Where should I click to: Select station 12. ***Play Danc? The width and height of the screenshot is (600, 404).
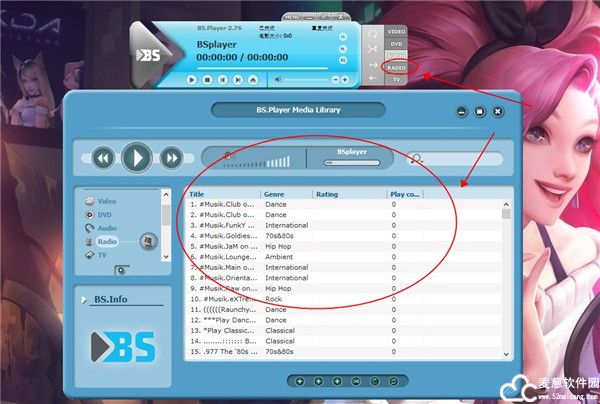pyautogui.click(x=344, y=320)
